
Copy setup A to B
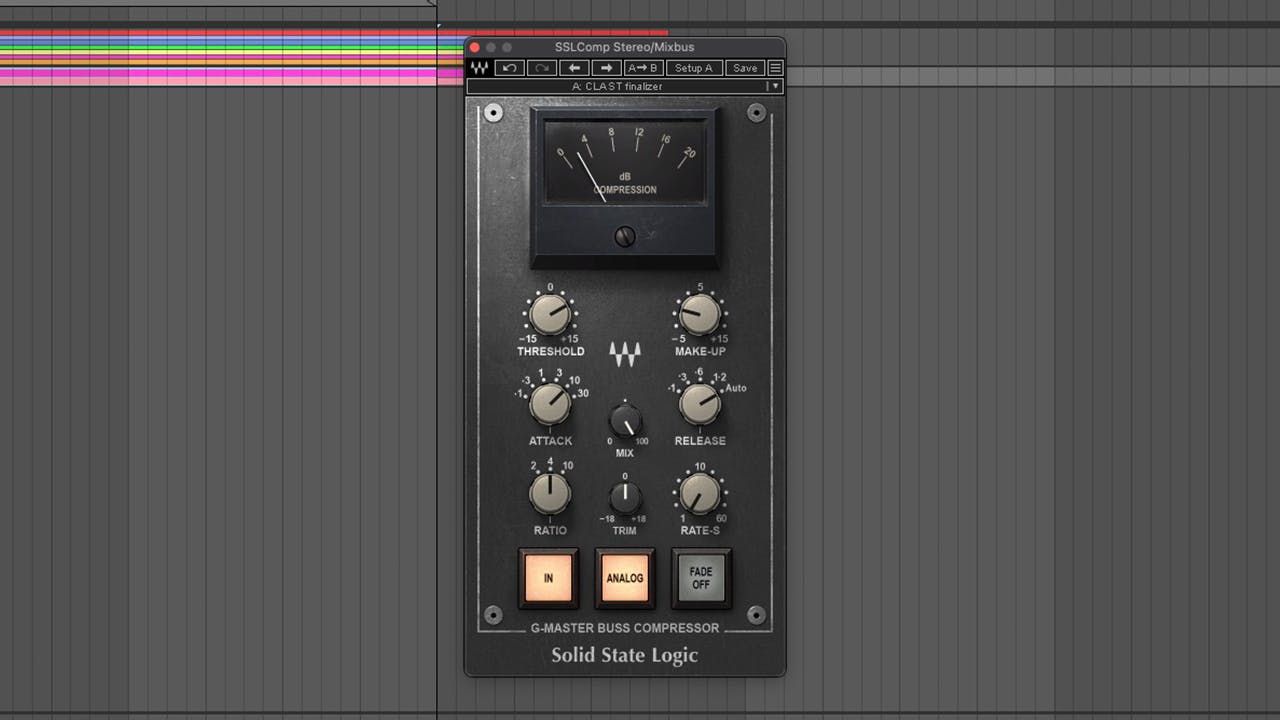coord(643,68)
